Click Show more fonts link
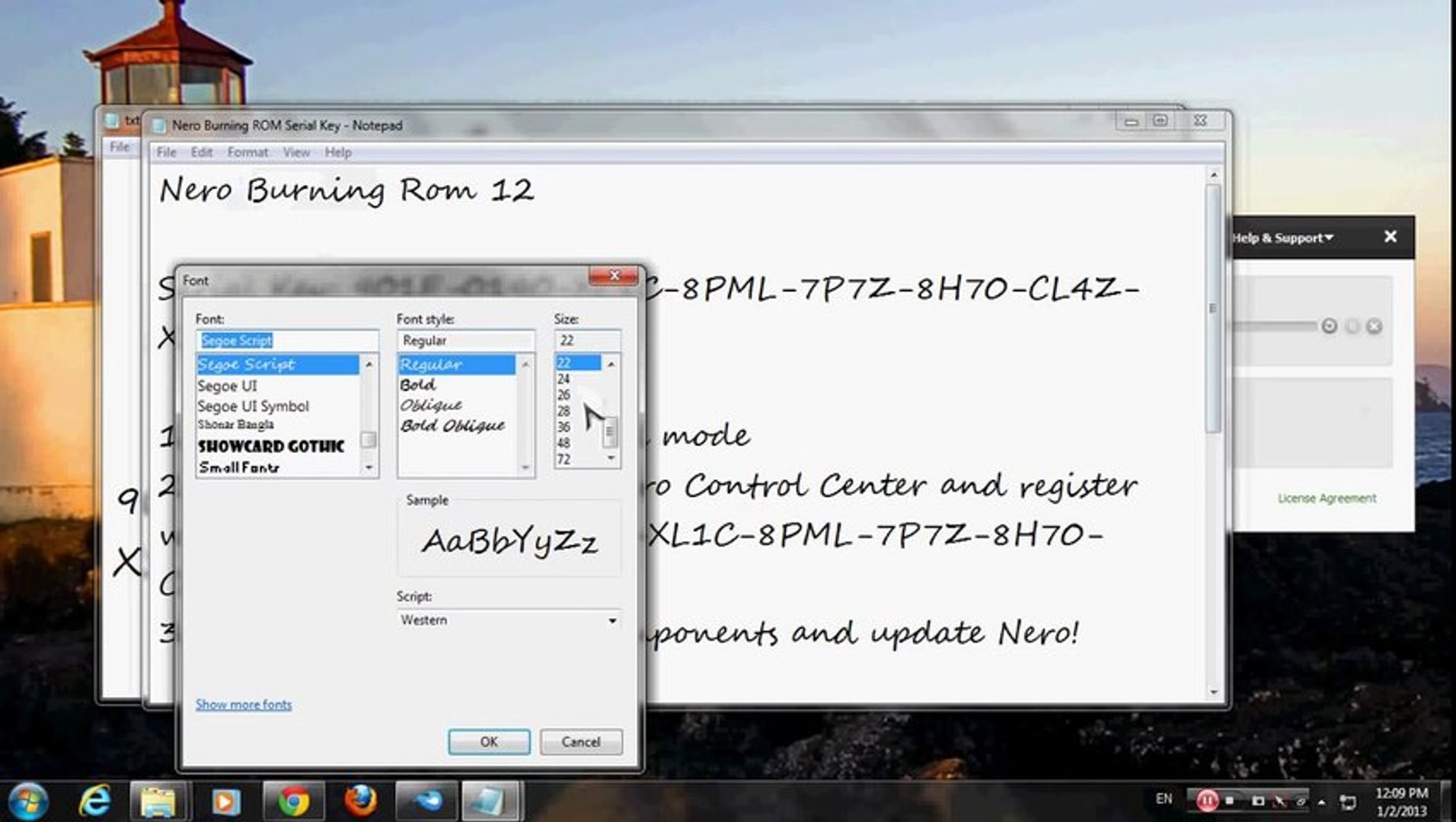 click(x=244, y=704)
